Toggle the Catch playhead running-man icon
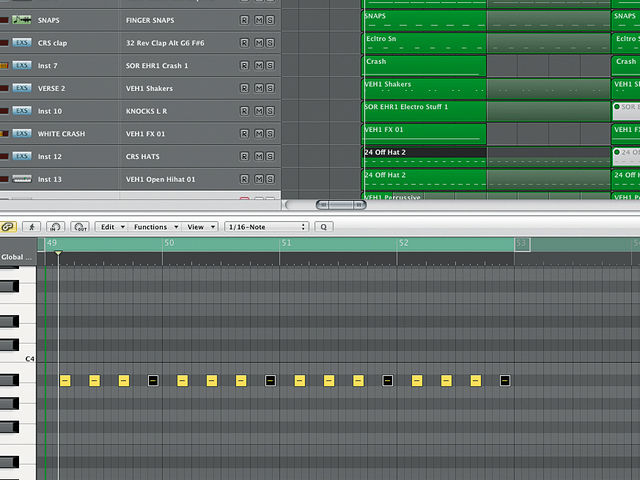The height and width of the screenshot is (480, 640). [31, 227]
